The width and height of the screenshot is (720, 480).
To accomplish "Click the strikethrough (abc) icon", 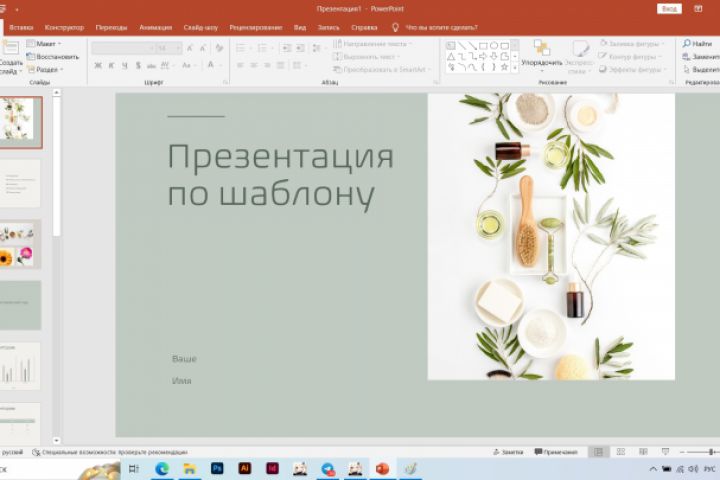I will [151, 66].
